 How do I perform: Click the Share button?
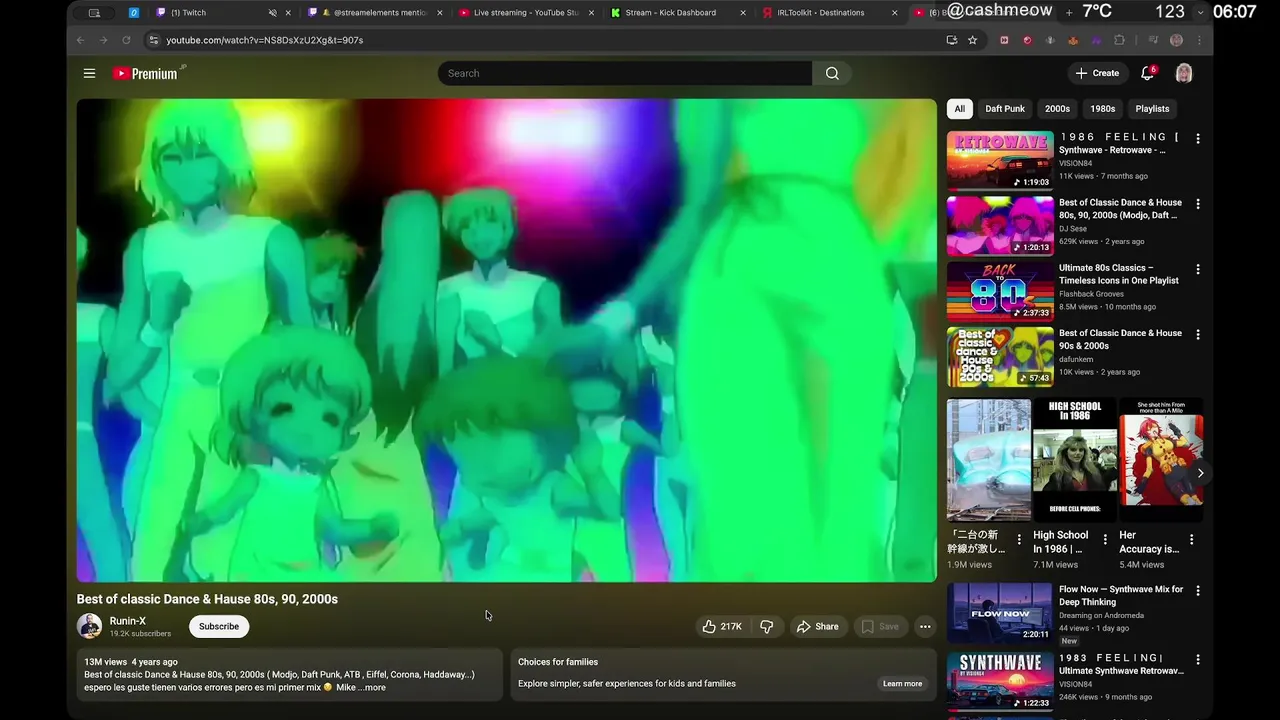(817, 626)
